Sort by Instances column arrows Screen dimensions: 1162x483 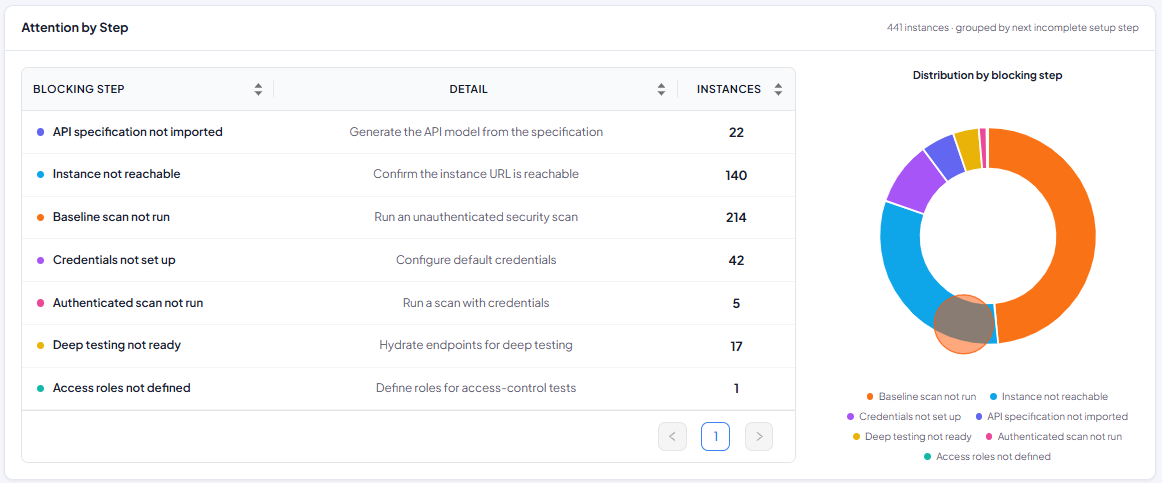[x=778, y=90]
